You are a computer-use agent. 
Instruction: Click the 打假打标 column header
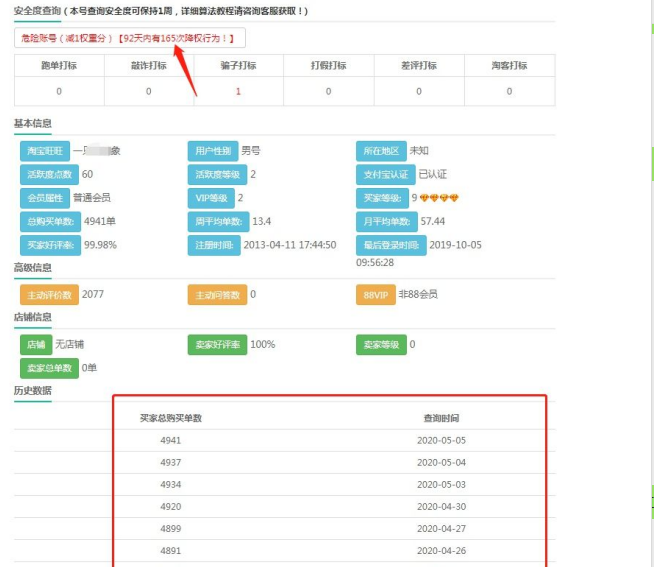click(x=329, y=66)
